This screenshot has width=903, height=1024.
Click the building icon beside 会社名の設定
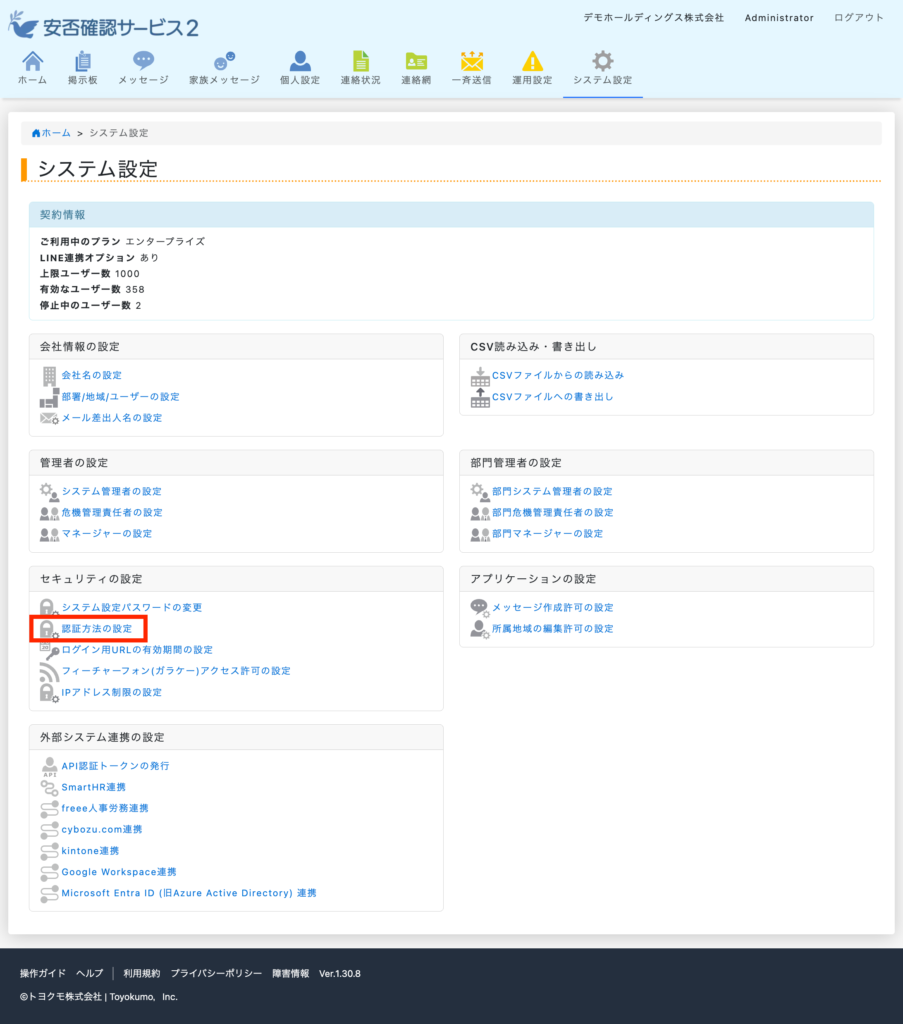pyautogui.click(x=49, y=376)
